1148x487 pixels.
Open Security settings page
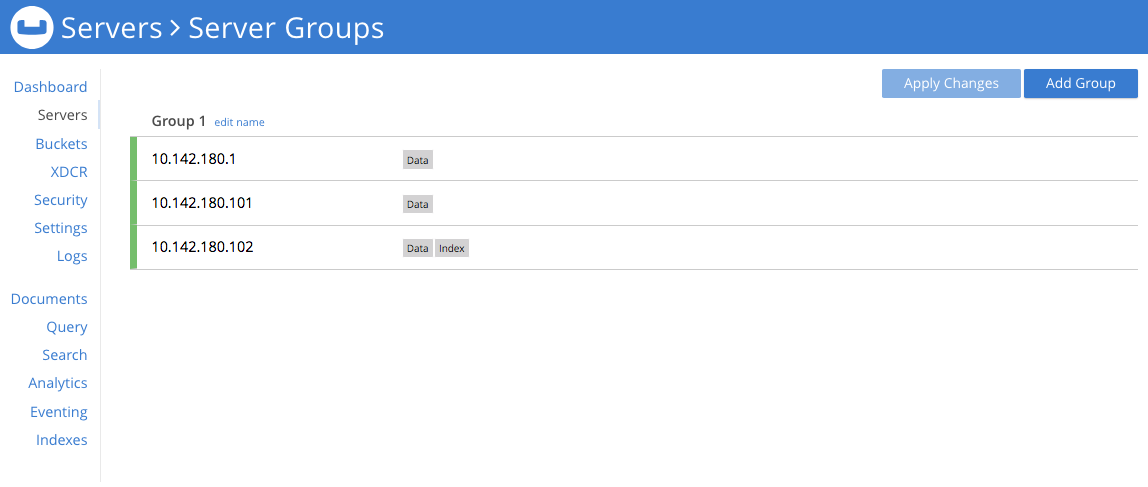[60, 200]
